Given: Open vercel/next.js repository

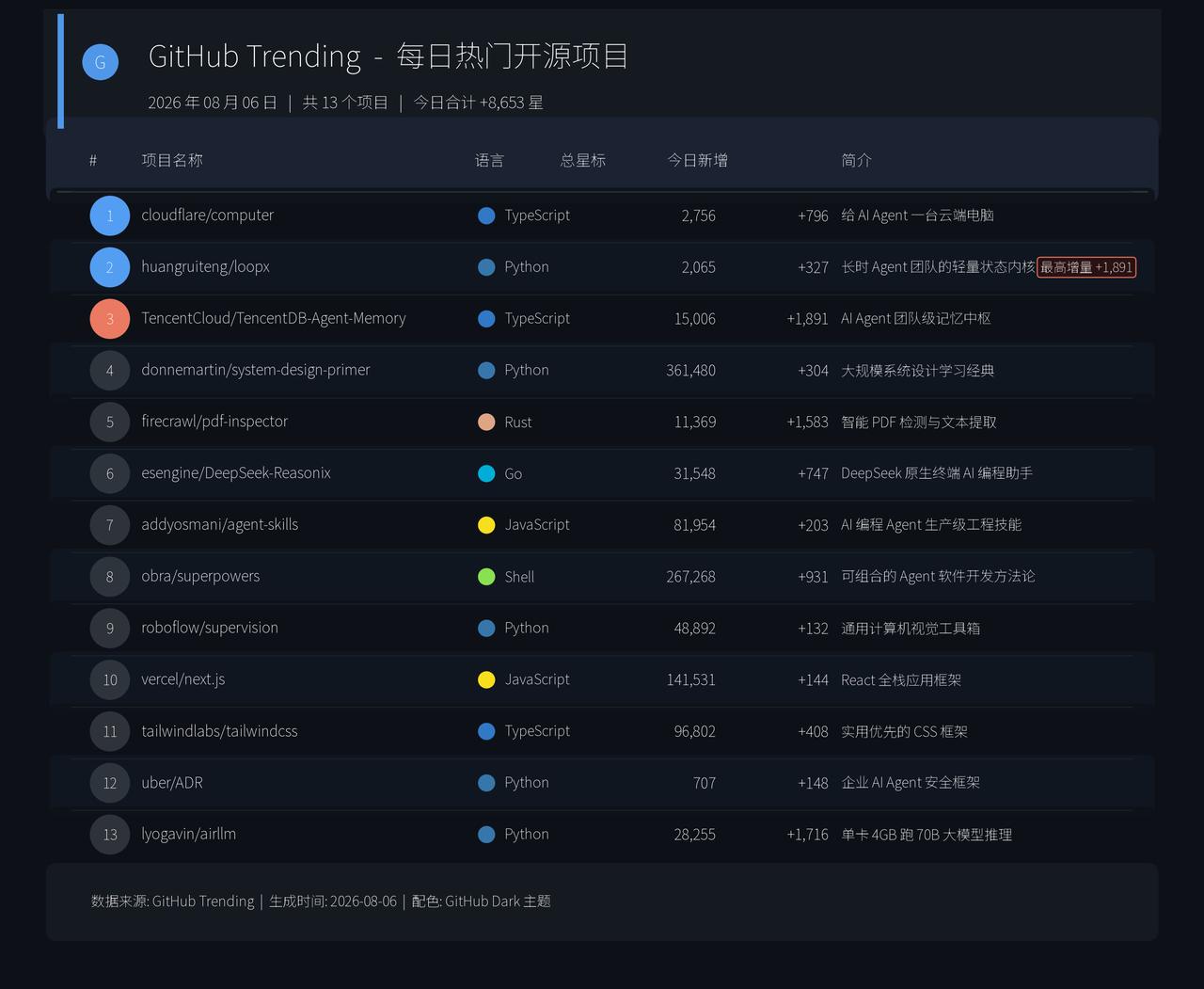Looking at the screenshot, I should point(183,679).
